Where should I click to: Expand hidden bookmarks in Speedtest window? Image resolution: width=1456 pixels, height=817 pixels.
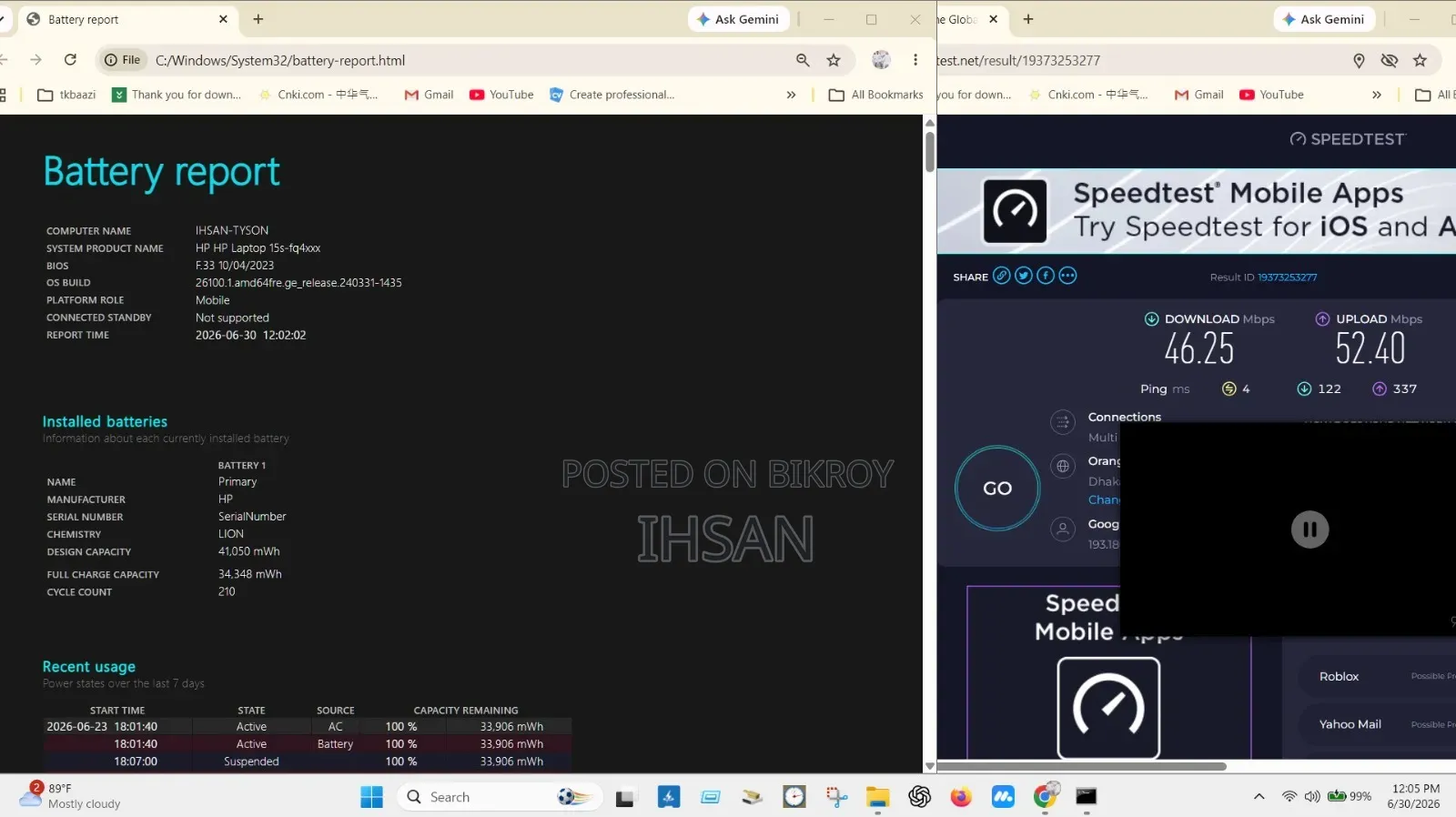(1377, 95)
